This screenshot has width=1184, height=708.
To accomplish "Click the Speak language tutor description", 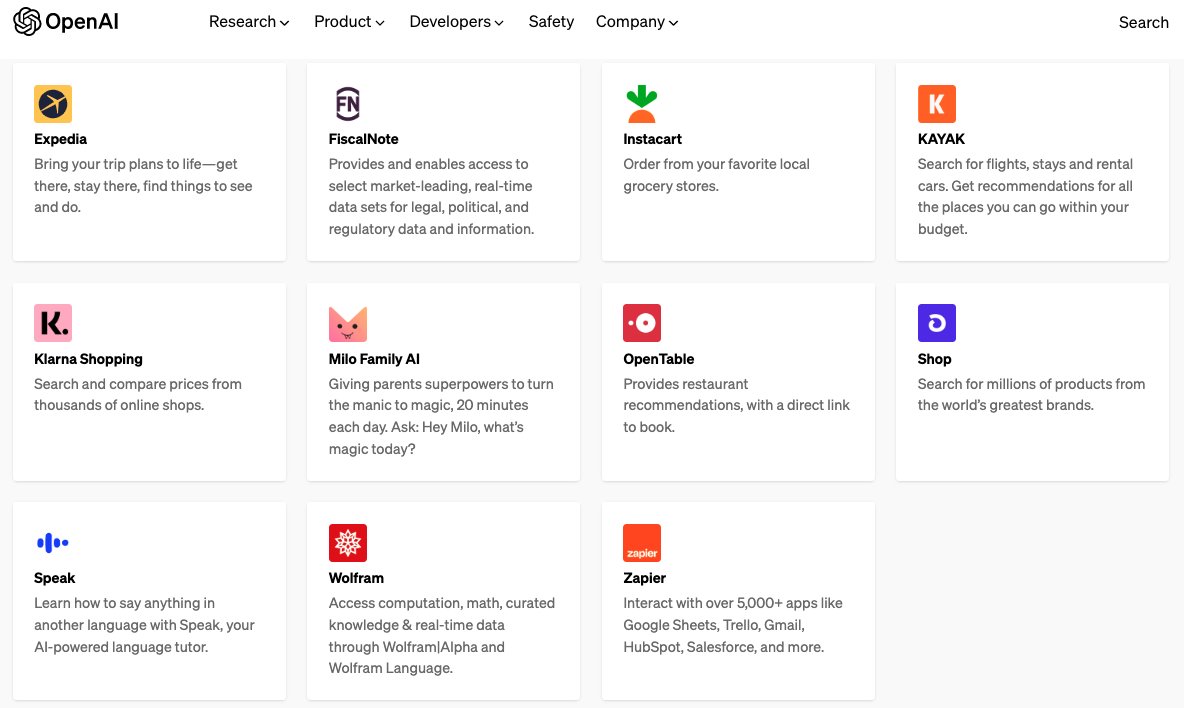I will [144, 625].
